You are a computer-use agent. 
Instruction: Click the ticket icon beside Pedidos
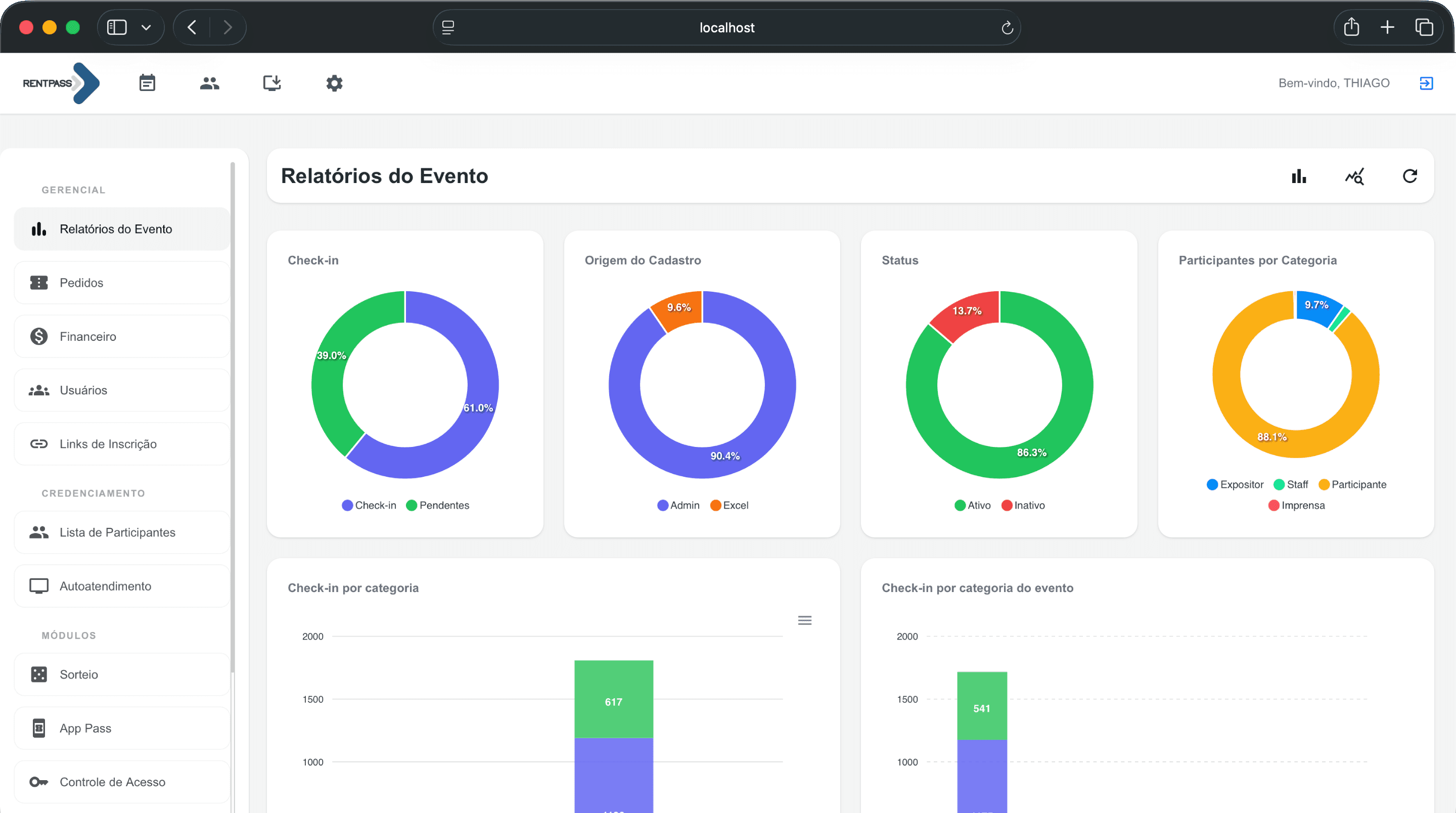(x=39, y=282)
